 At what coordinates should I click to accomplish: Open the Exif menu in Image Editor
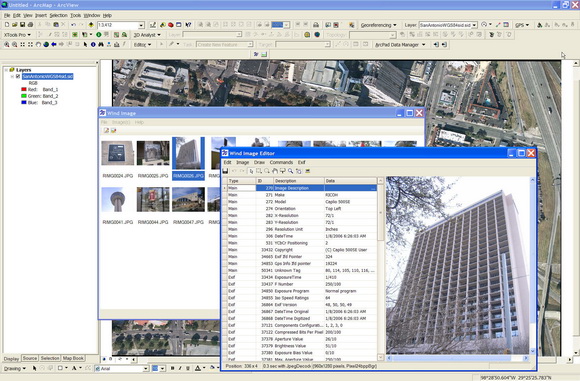coord(302,162)
